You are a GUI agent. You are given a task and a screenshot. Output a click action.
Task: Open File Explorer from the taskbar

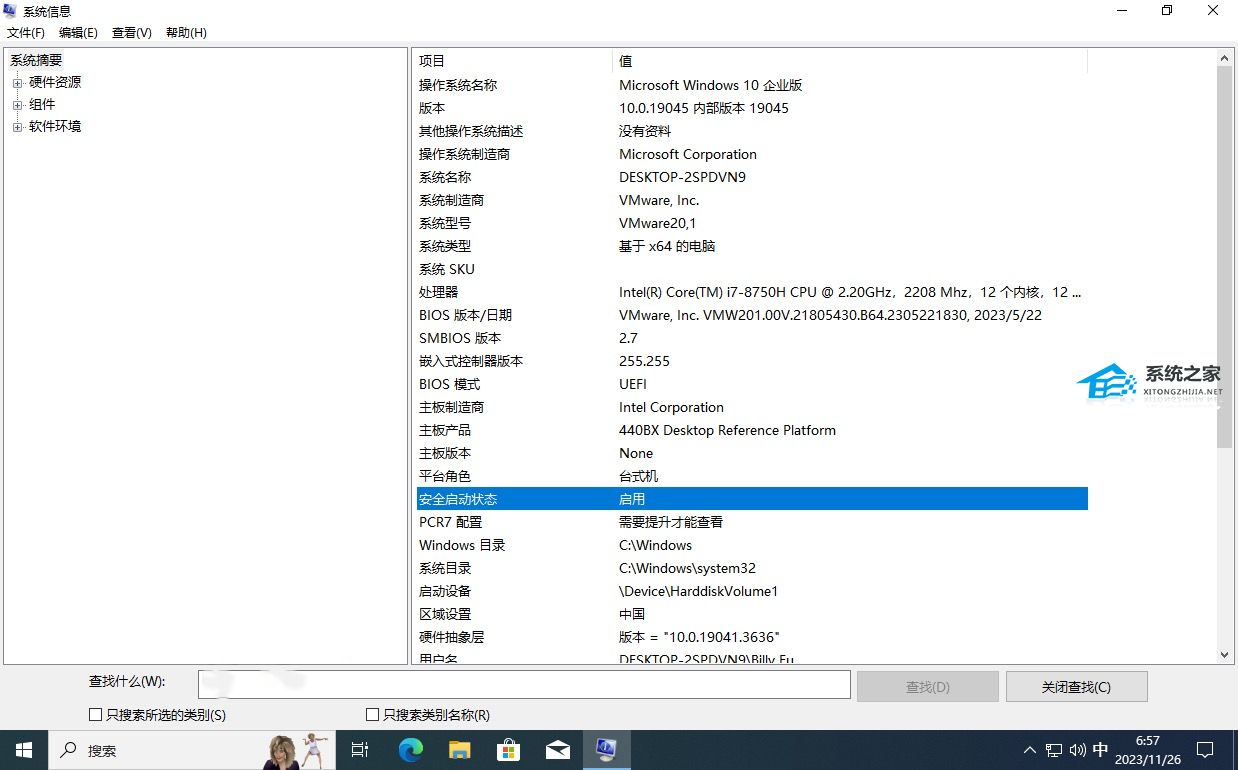(x=459, y=750)
